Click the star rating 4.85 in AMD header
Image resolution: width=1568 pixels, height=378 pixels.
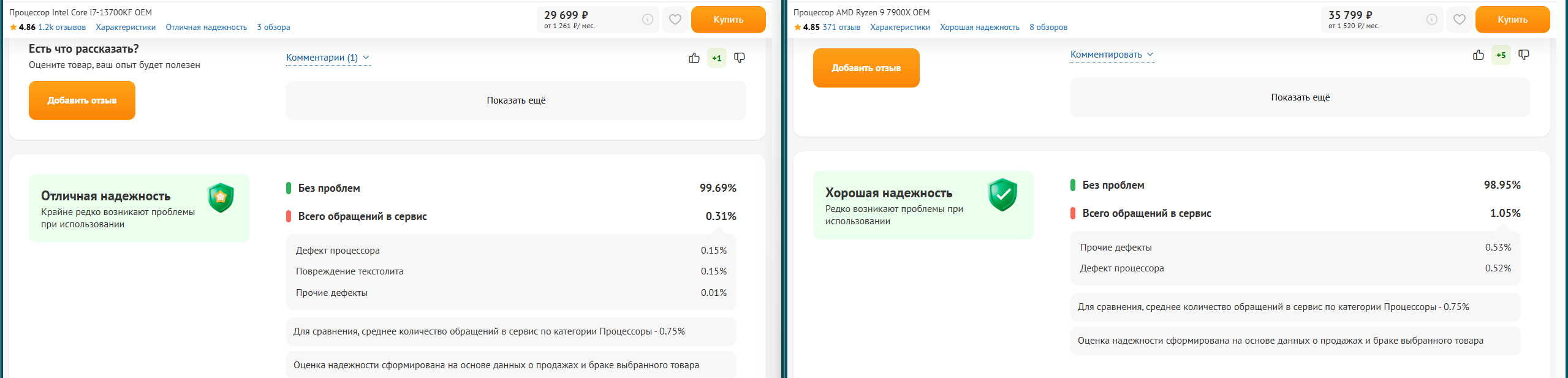point(807,27)
